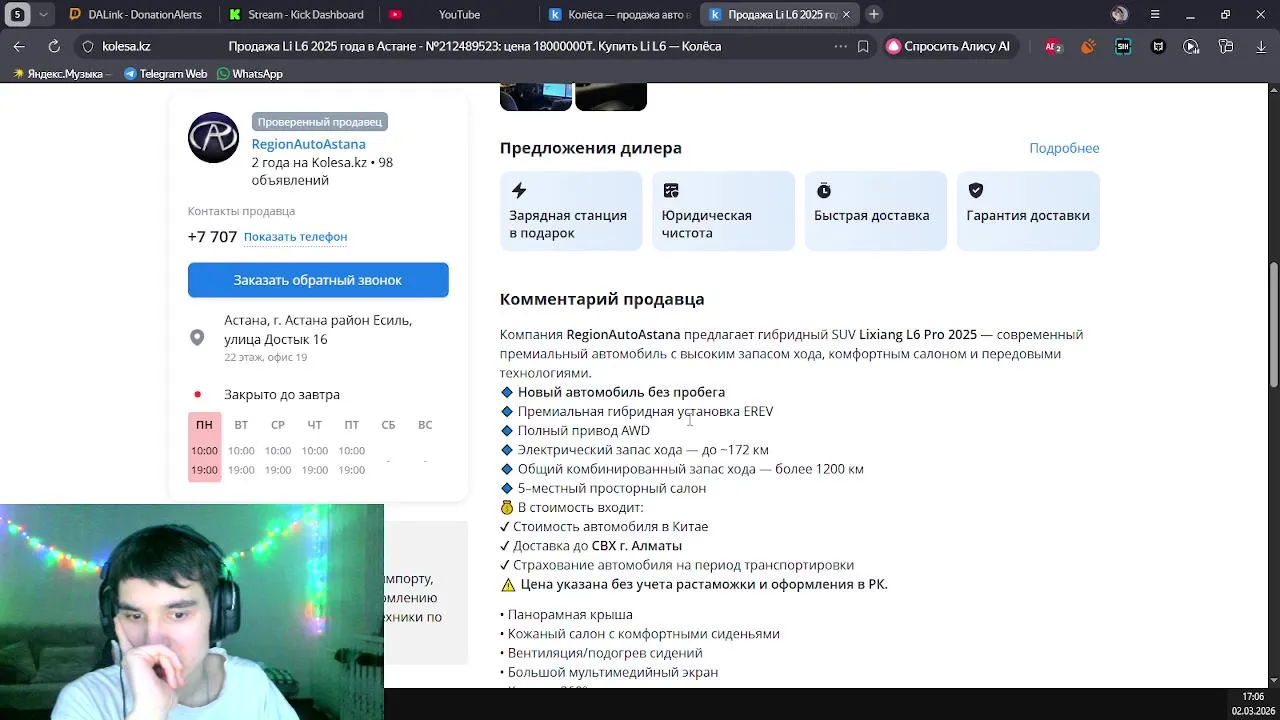Open the second dark car photo thumbnail

[x=611, y=97]
